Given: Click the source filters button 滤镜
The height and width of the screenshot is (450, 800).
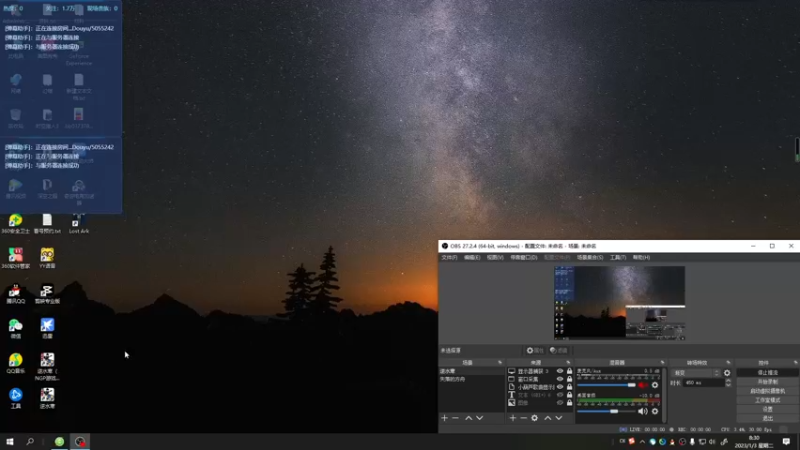Looking at the screenshot, I should pos(559,351).
